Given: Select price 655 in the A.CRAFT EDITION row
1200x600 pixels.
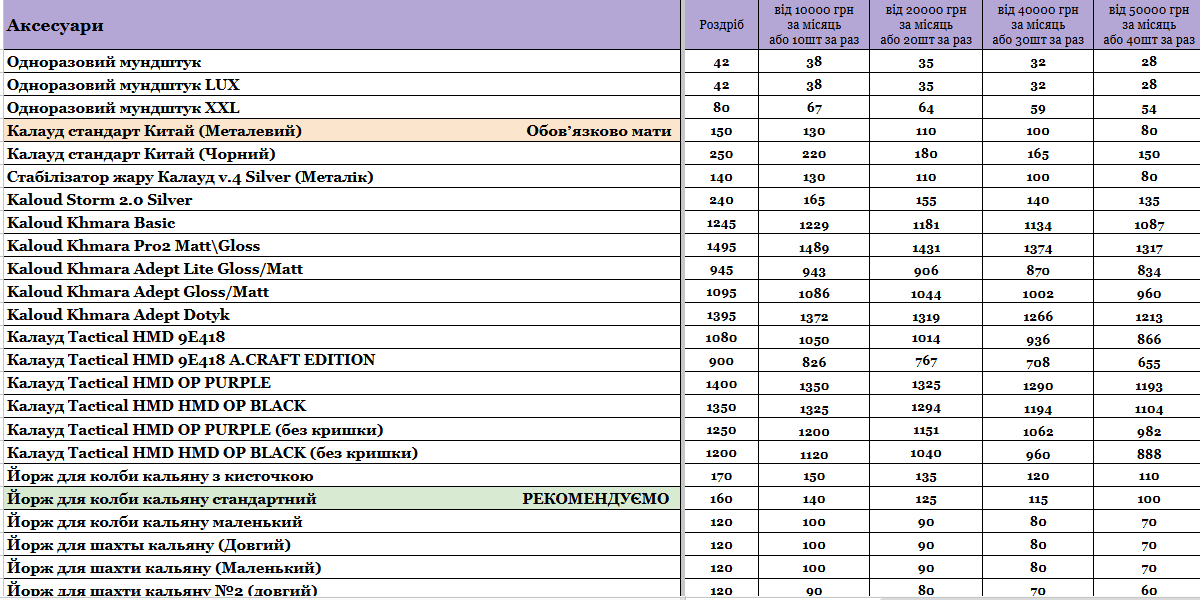Looking at the screenshot, I should (1149, 361).
